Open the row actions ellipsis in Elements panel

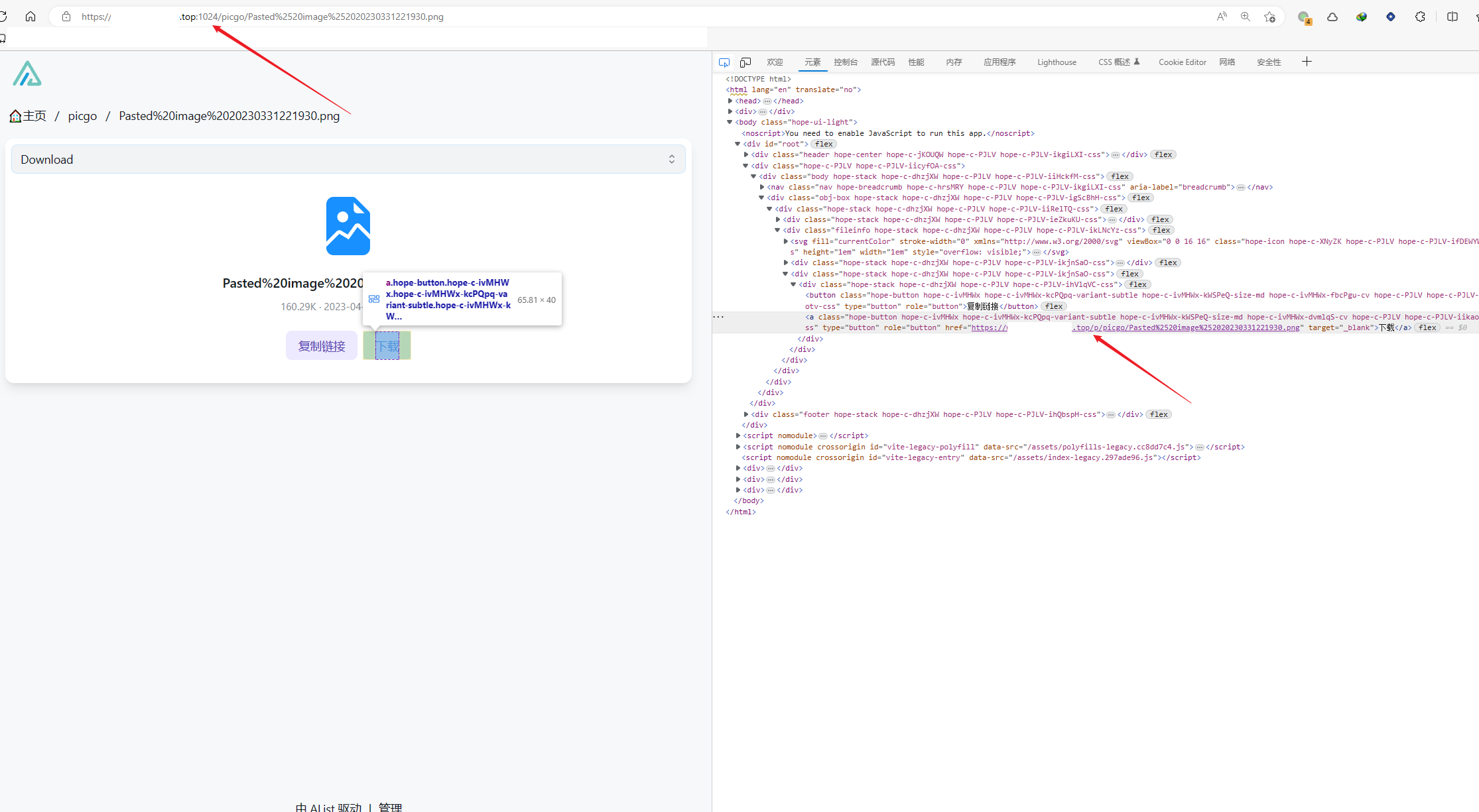(718, 317)
